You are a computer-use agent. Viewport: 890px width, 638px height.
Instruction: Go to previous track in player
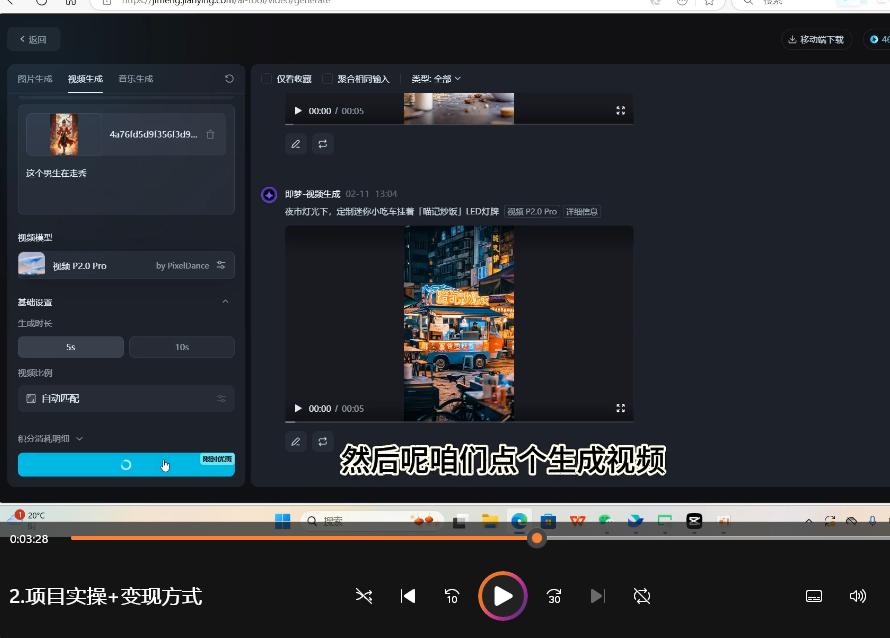tap(408, 596)
